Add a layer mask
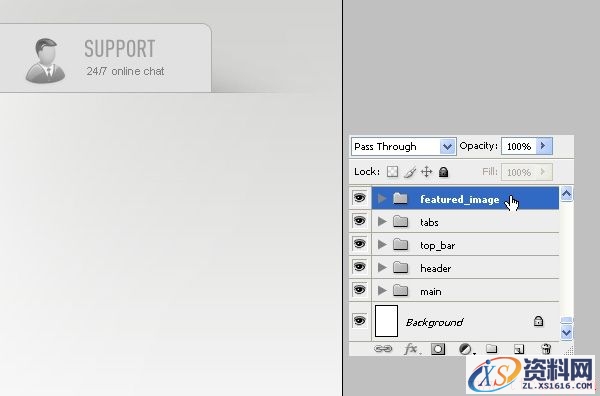This screenshot has height=396, width=600. [x=438, y=349]
